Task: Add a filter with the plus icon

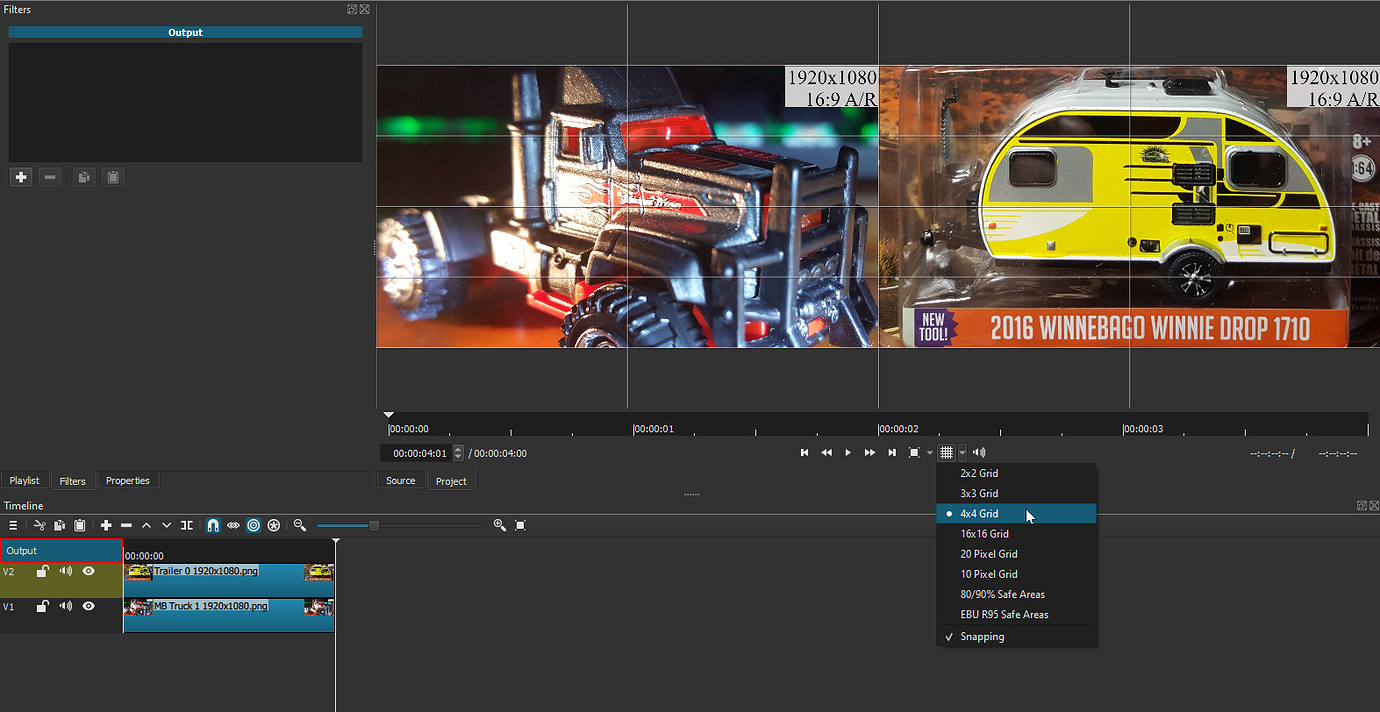Action: pyautogui.click(x=20, y=177)
